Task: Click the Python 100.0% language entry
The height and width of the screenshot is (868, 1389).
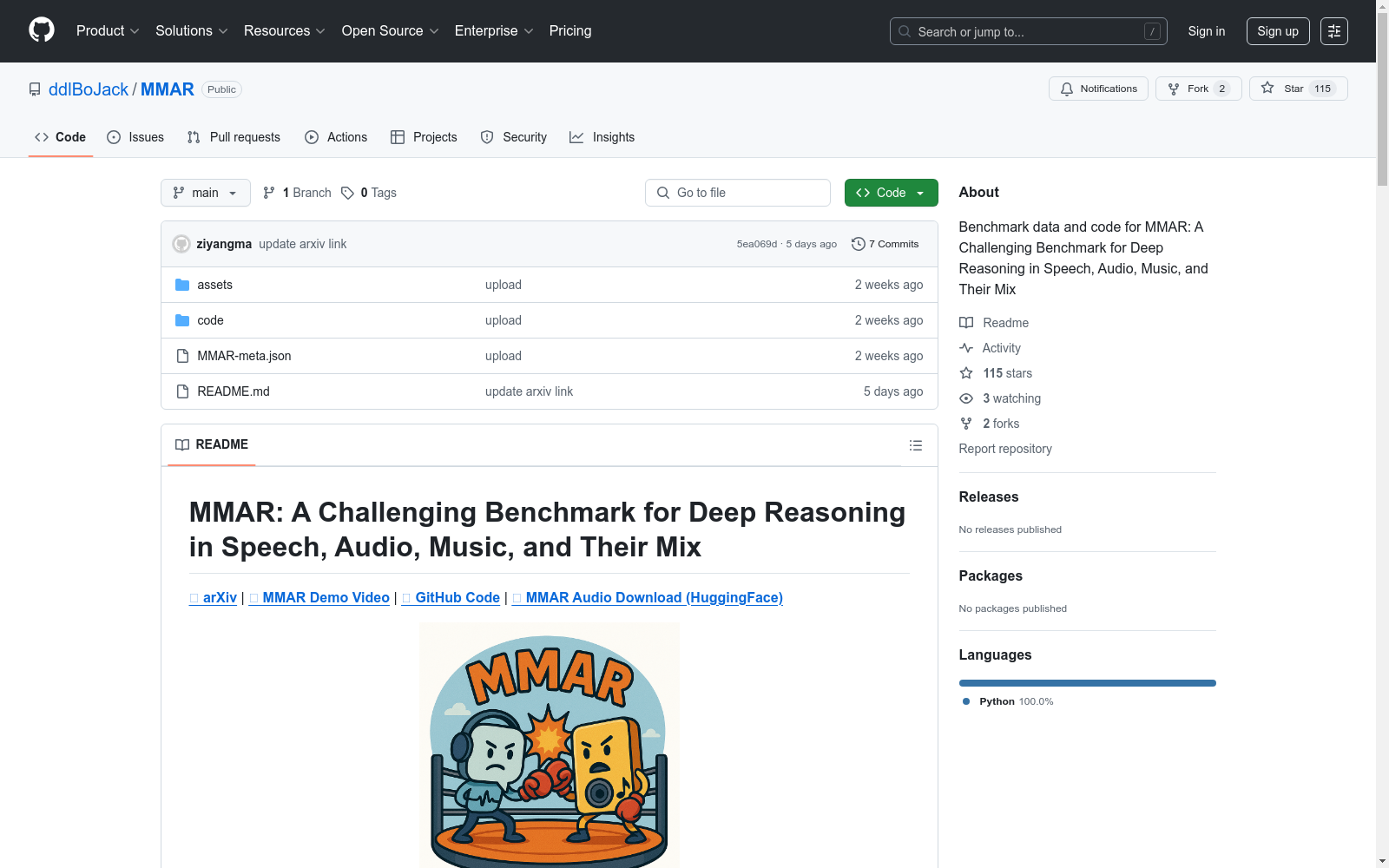Action: coord(1008,701)
